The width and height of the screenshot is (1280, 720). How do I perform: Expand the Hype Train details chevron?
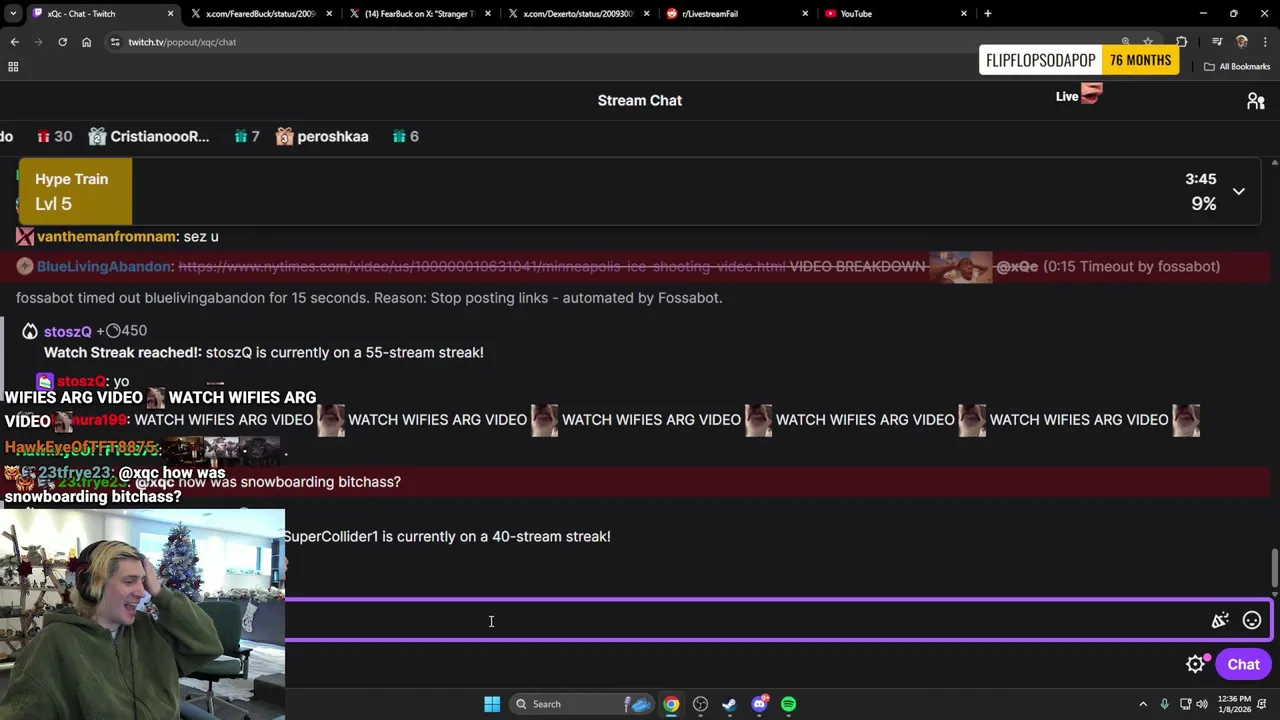[1238, 191]
